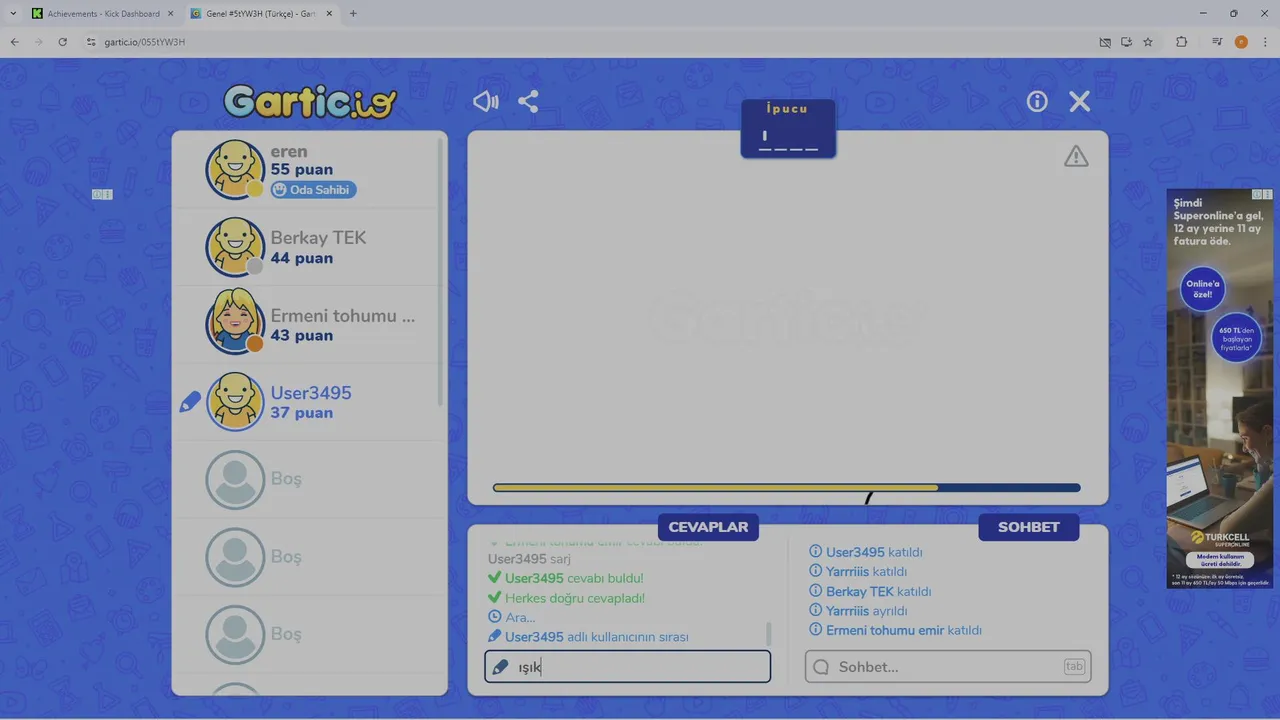This screenshot has height=720, width=1280.
Task: Click the pencil icon in the answer field
Action: tap(500, 667)
